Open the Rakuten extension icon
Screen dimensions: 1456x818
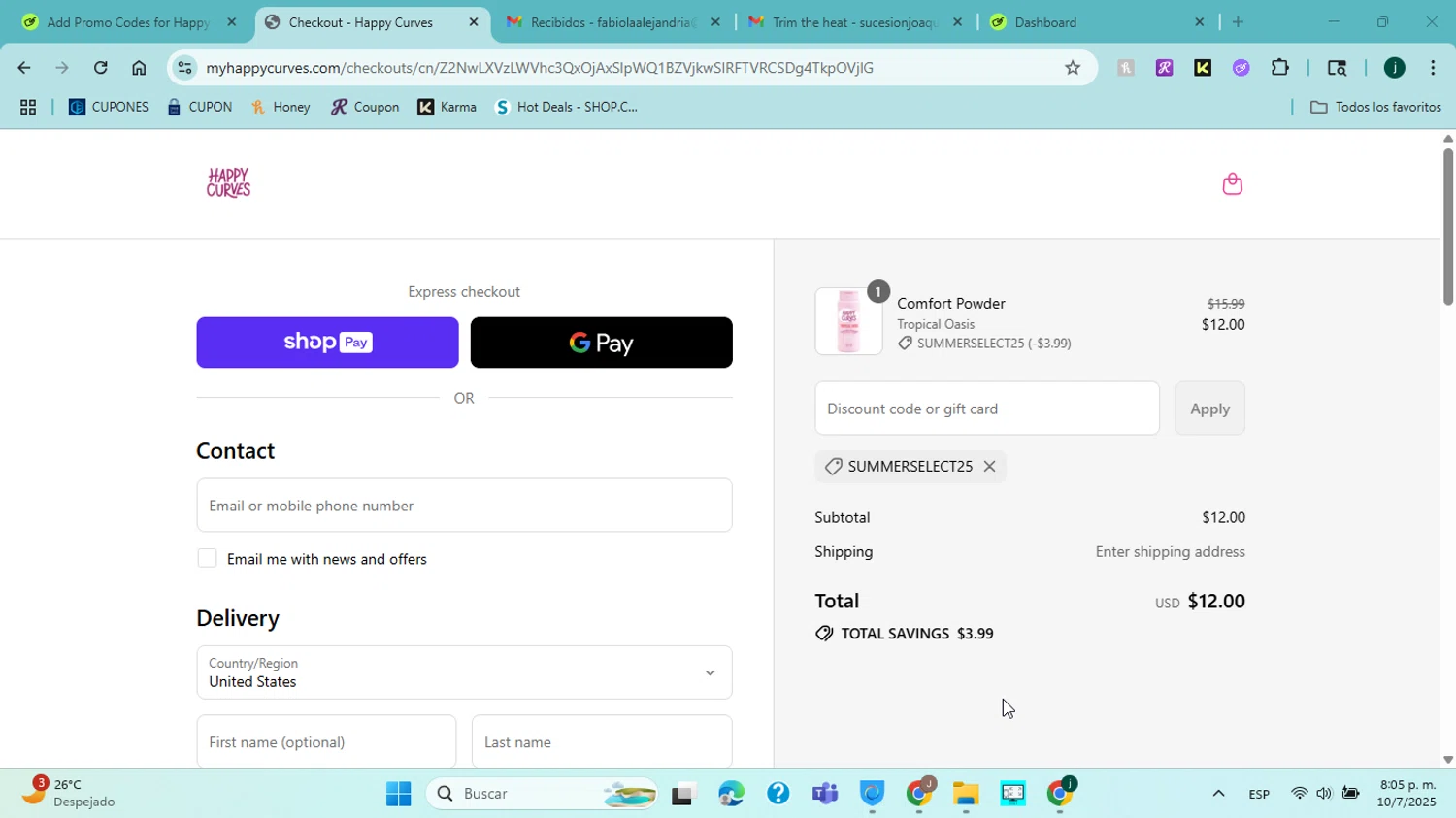pyautogui.click(x=1165, y=68)
